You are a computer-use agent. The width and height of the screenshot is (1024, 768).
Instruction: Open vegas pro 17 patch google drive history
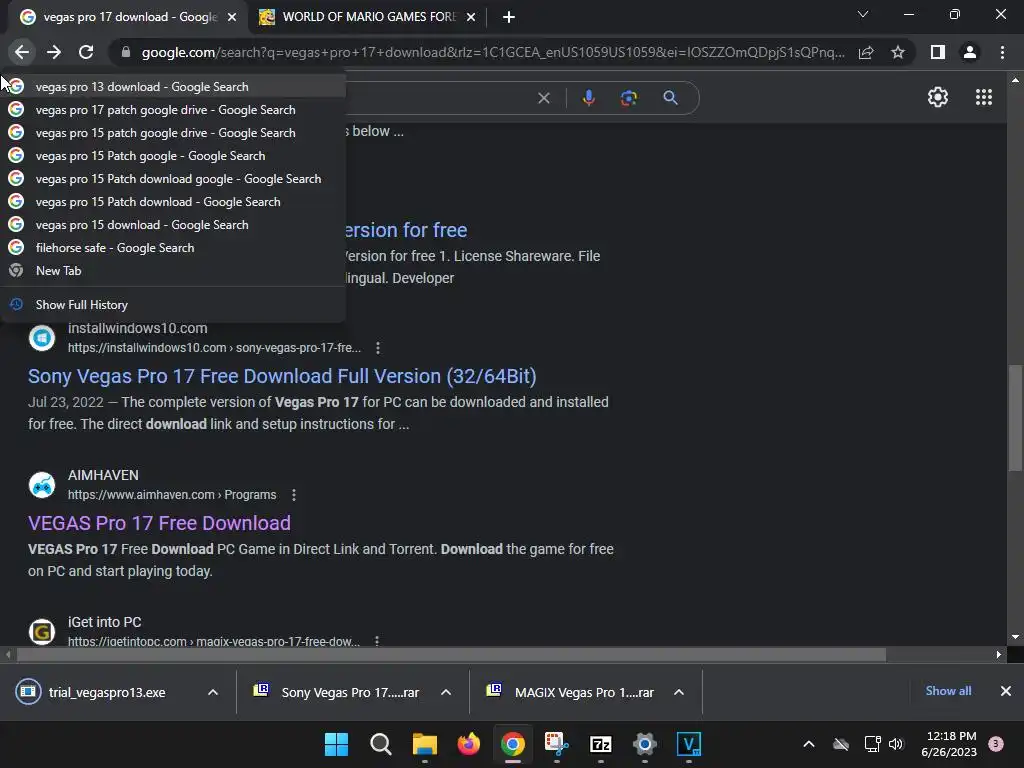pos(174,110)
